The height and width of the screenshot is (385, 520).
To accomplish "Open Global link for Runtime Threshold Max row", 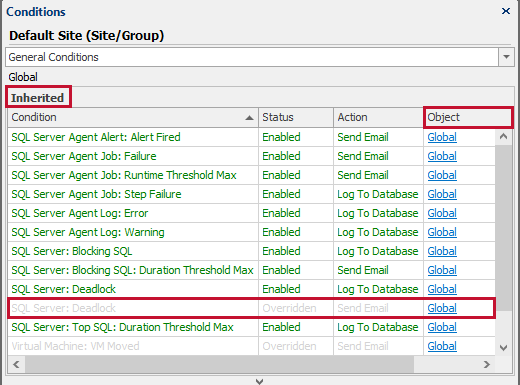I will tap(442, 175).
